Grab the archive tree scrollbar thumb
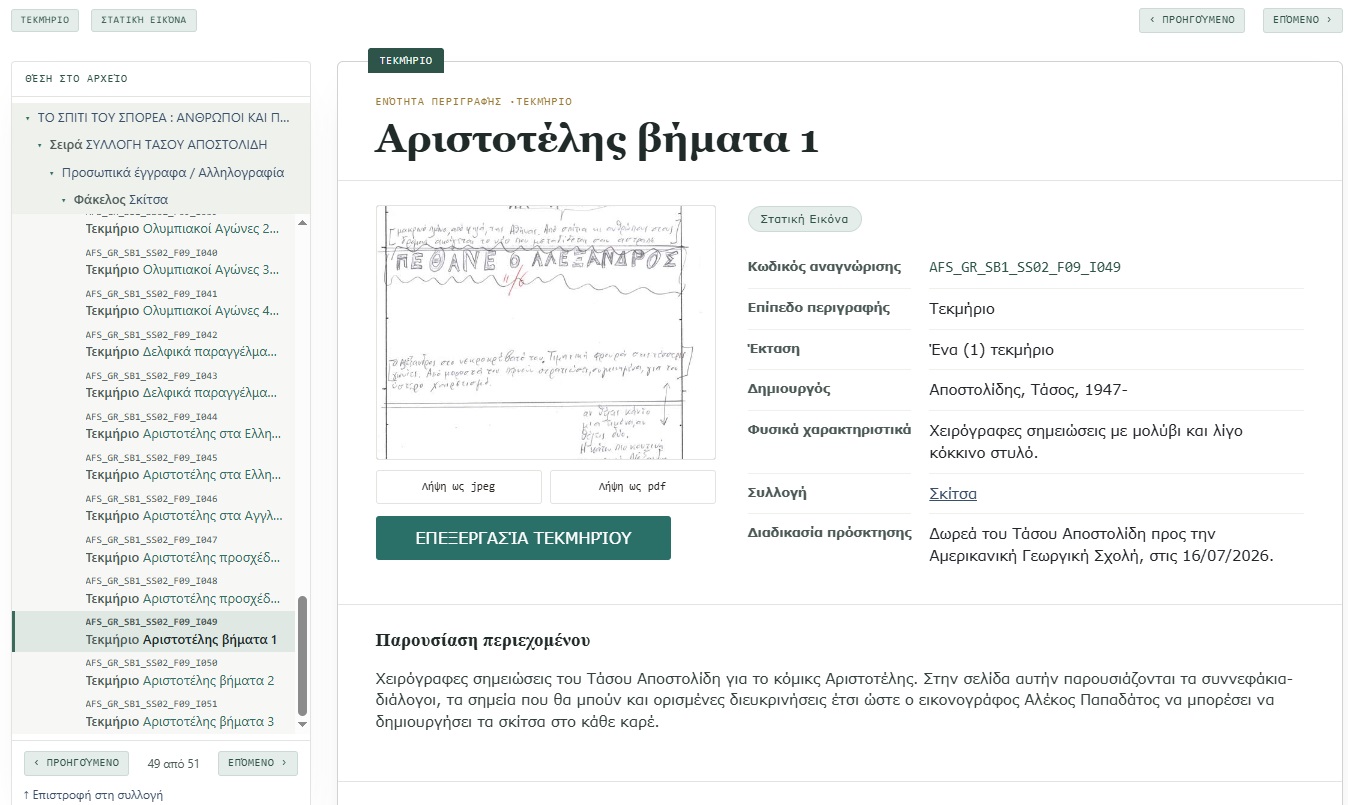 [x=303, y=656]
